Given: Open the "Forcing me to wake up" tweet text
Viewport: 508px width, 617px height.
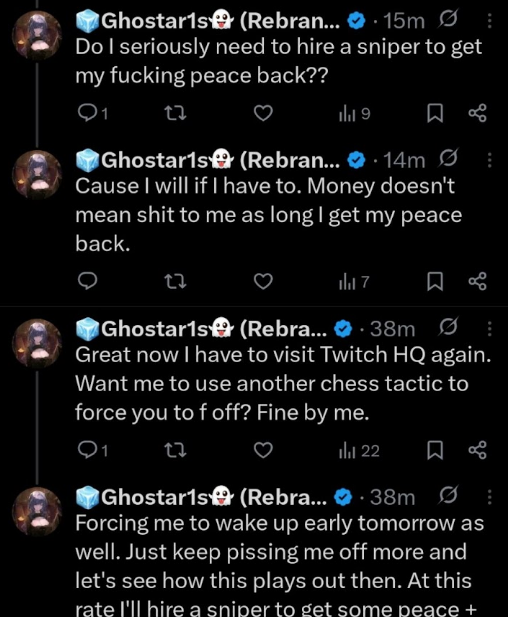Looking at the screenshot, I should [279, 567].
